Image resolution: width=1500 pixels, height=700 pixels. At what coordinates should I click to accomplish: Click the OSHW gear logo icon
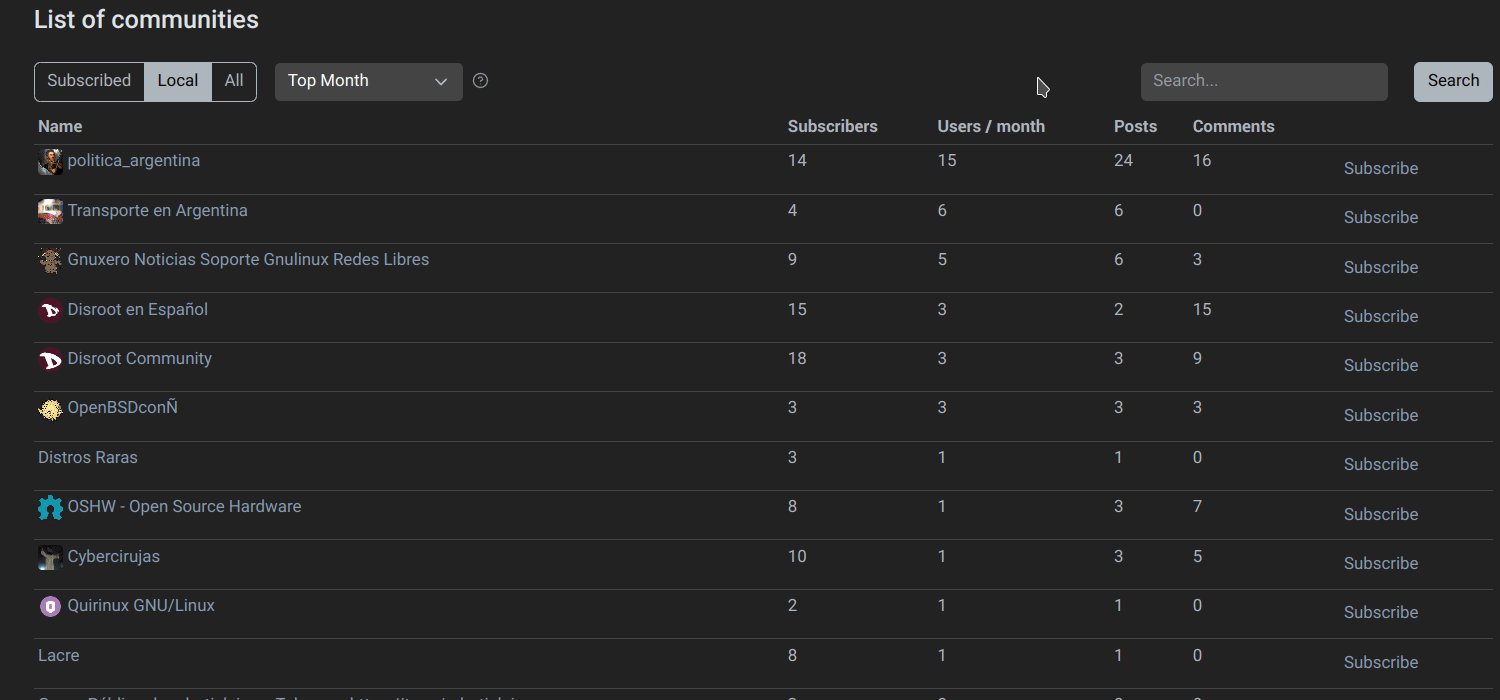50,508
